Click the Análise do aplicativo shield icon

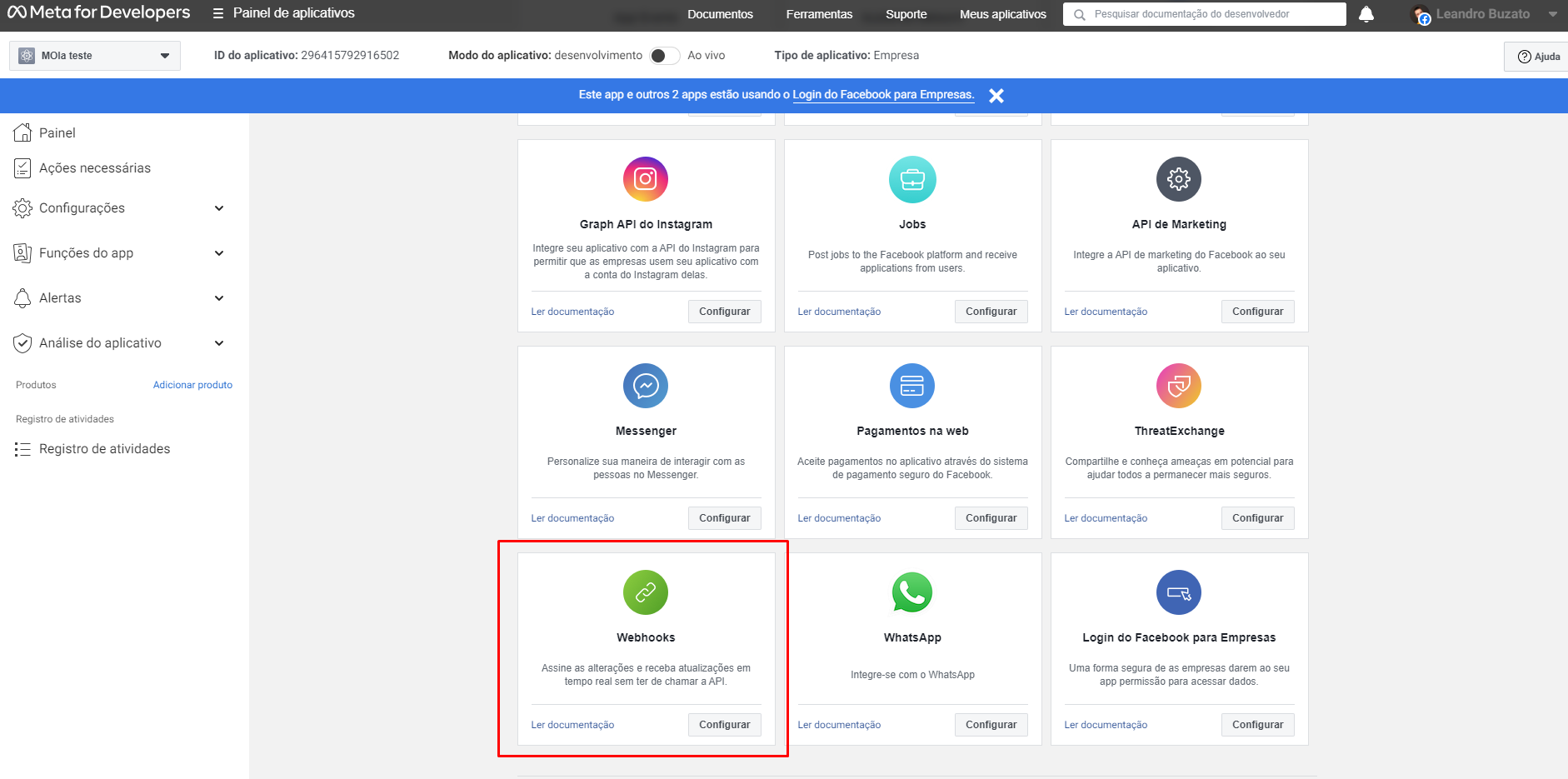pos(22,343)
